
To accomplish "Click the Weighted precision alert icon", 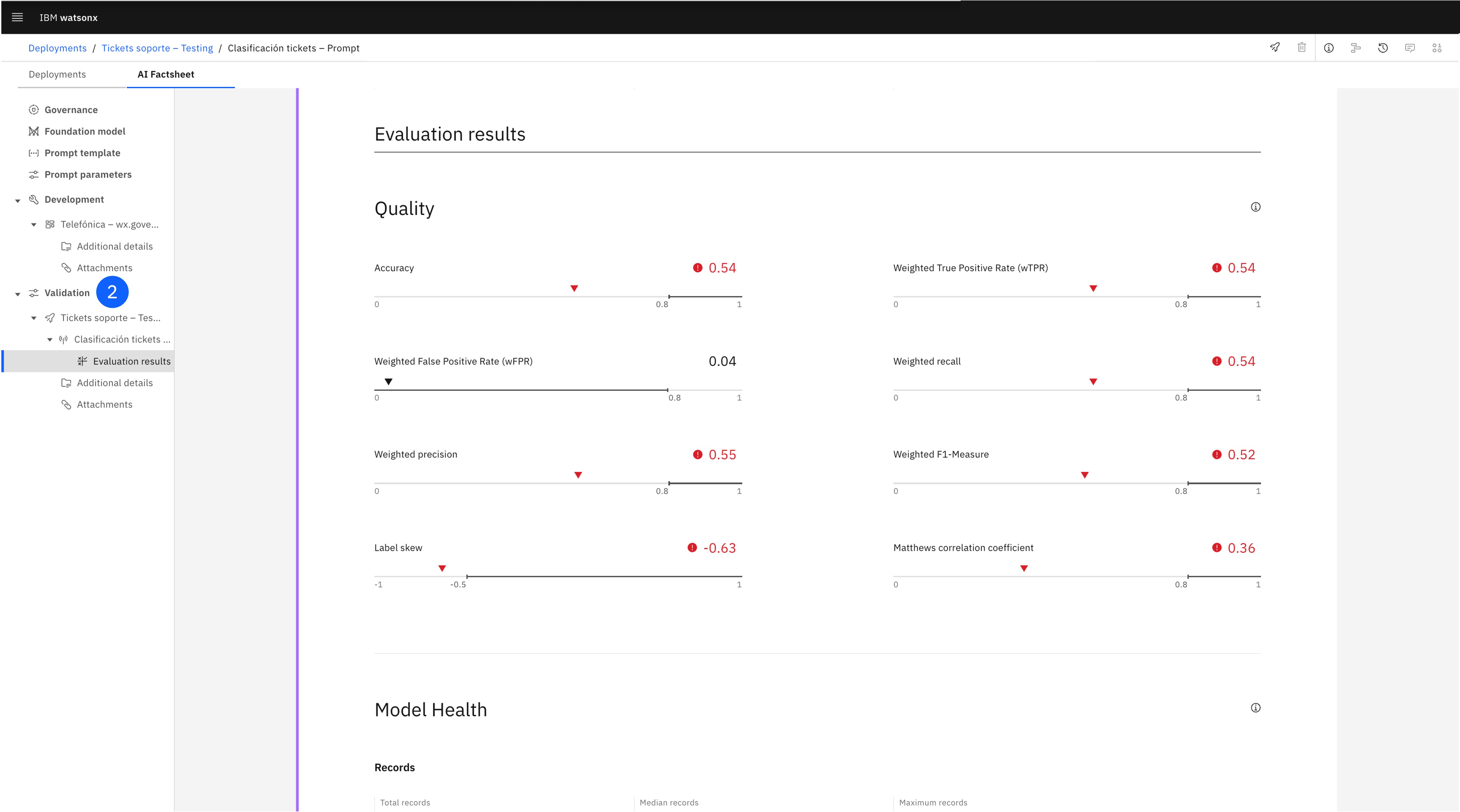I will coord(698,455).
